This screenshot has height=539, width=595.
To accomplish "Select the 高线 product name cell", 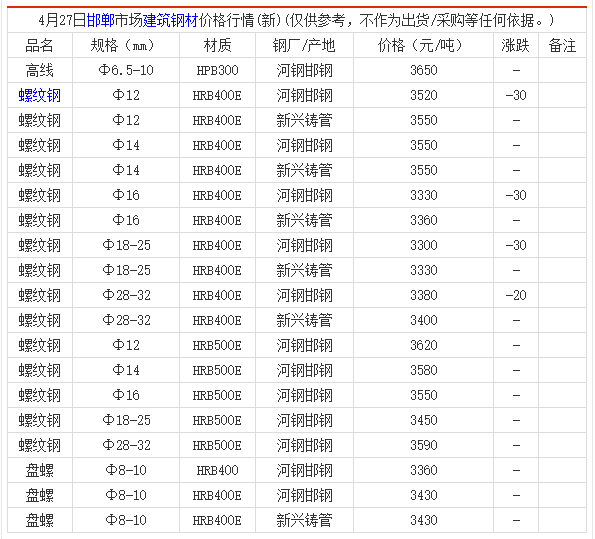I will pos(40,70).
